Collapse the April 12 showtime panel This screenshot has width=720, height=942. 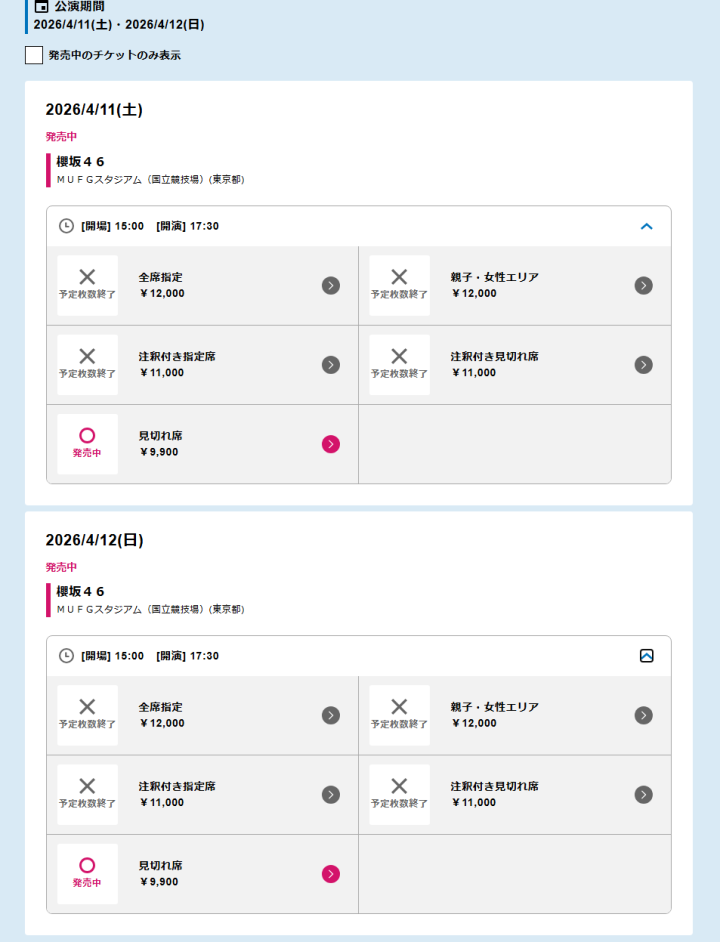pyautogui.click(x=646, y=656)
